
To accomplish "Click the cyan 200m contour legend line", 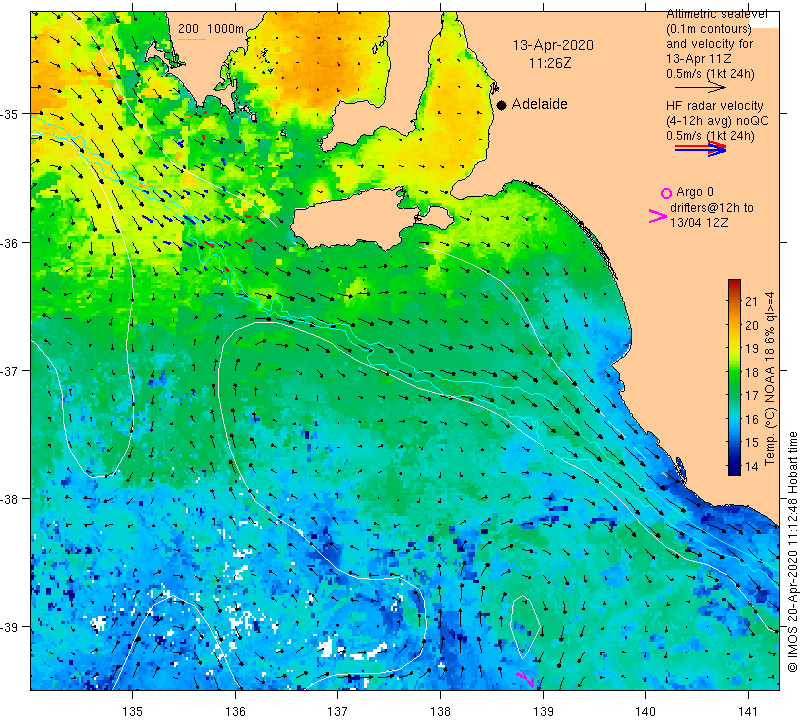I will click(x=192, y=39).
